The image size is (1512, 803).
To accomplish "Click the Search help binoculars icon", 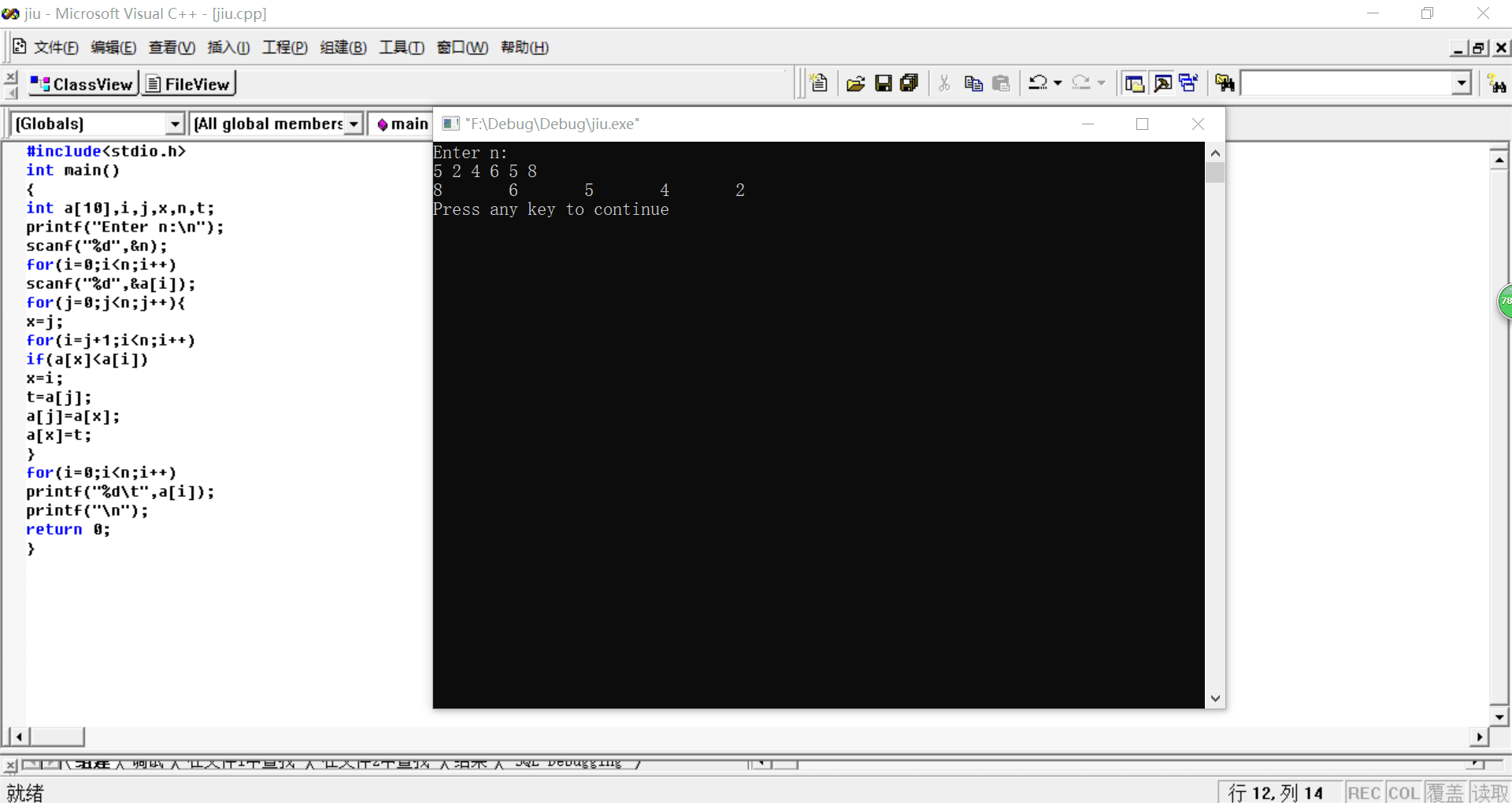I will pos(1497,83).
